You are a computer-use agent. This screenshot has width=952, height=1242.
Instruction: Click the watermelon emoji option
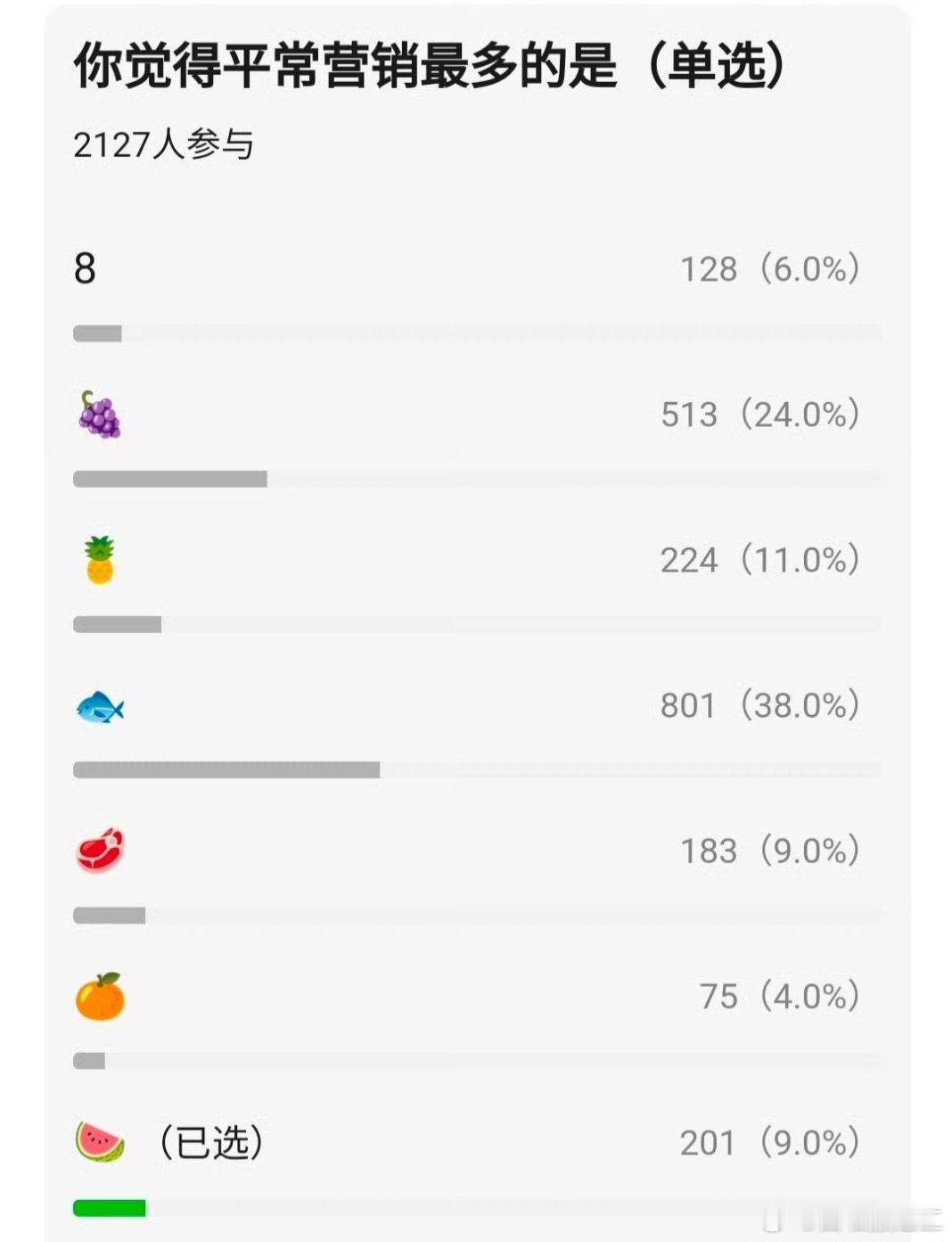[x=100, y=1141]
